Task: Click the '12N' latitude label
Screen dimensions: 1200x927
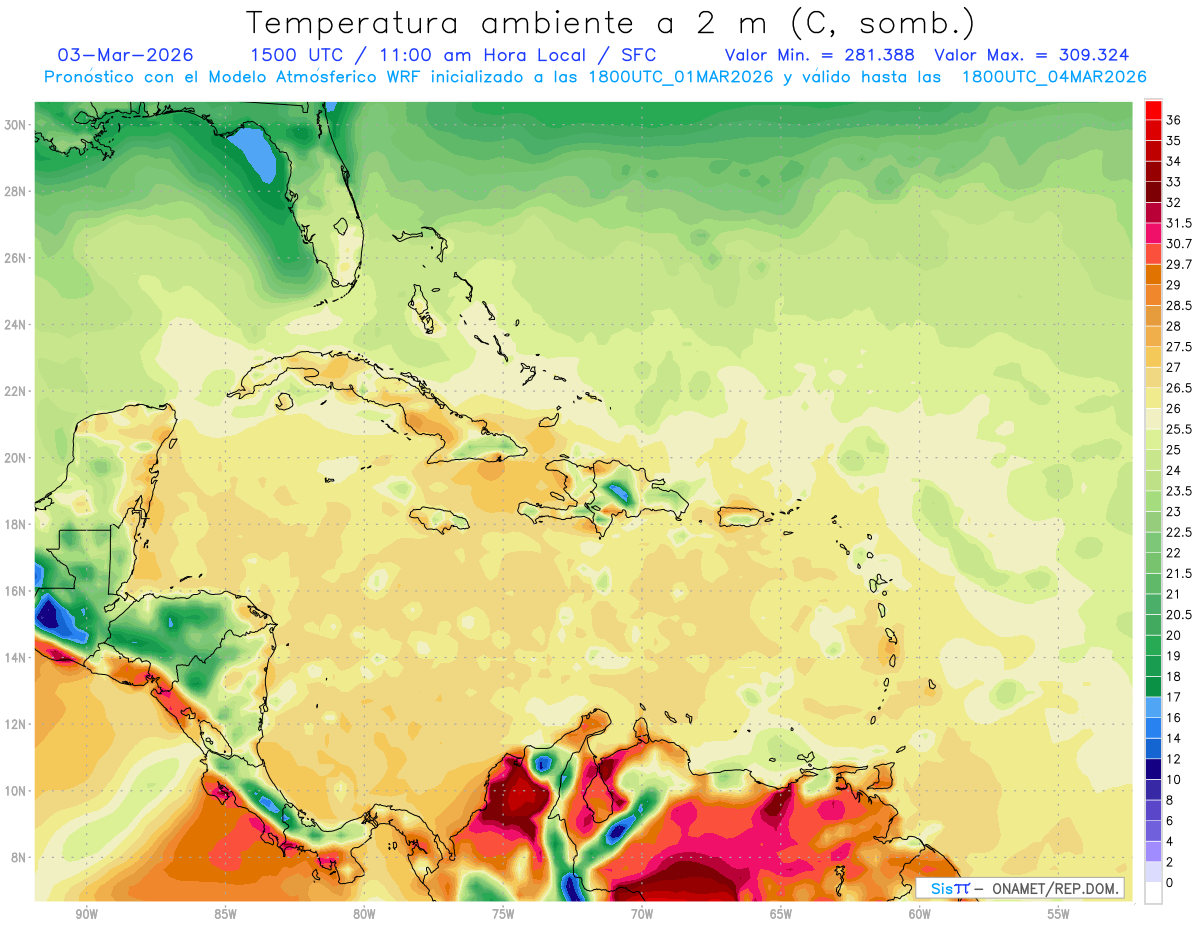Action: point(16,724)
